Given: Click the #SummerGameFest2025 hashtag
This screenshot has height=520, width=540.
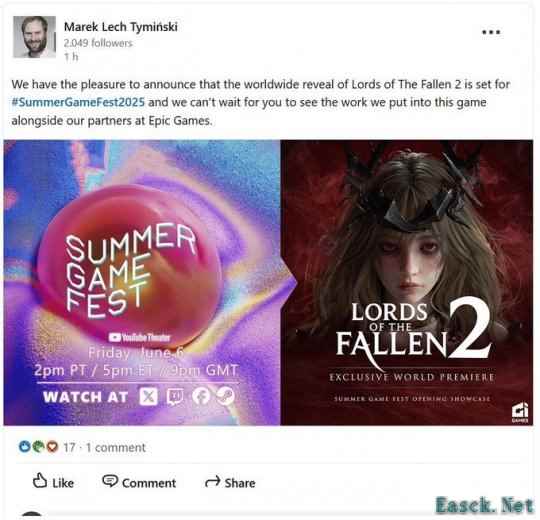Looking at the screenshot, I should (78, 102).
